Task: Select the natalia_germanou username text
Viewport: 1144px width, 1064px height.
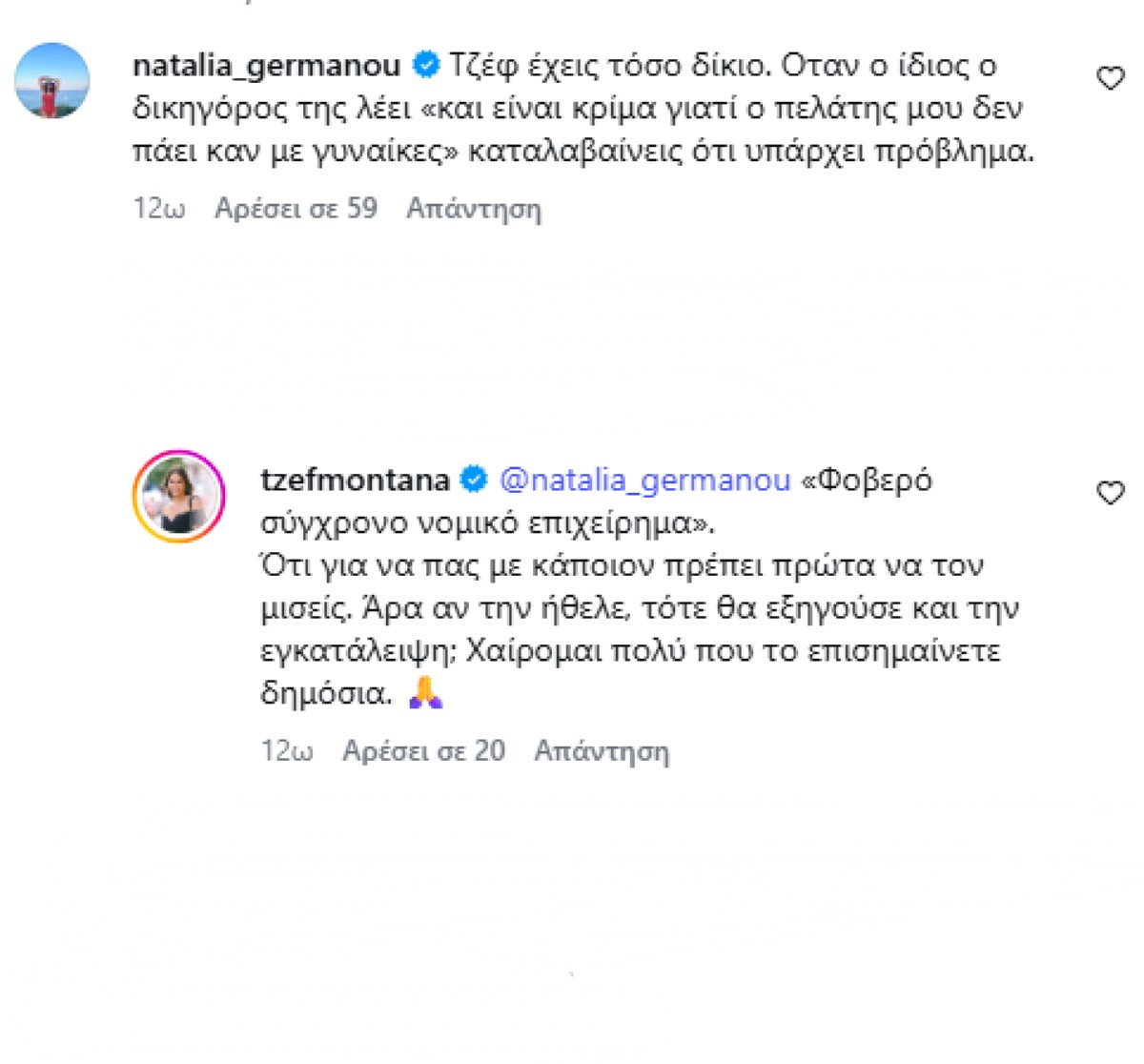Action: 268,66
